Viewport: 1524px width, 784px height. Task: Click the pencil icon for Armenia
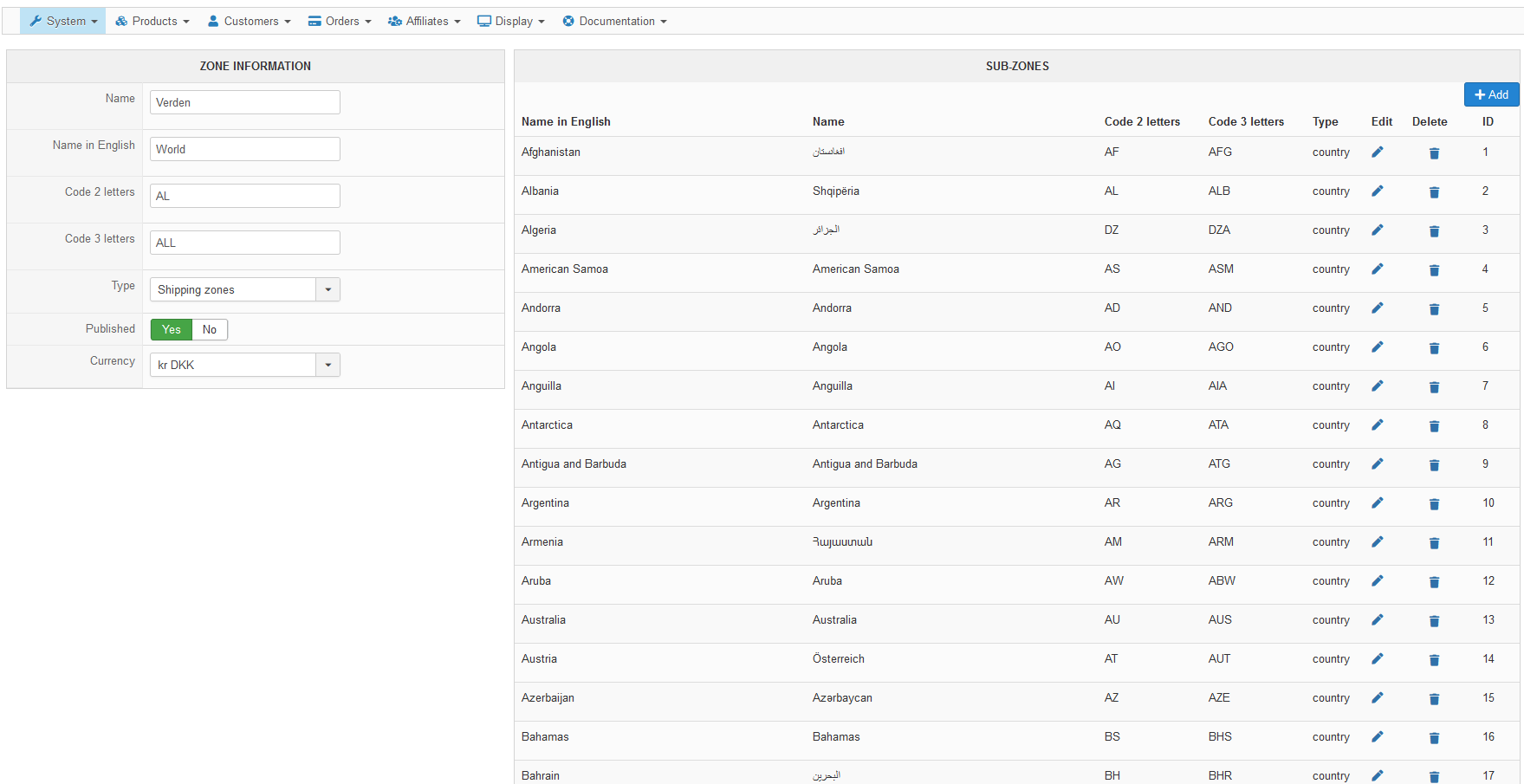[x=1377, y=542]
